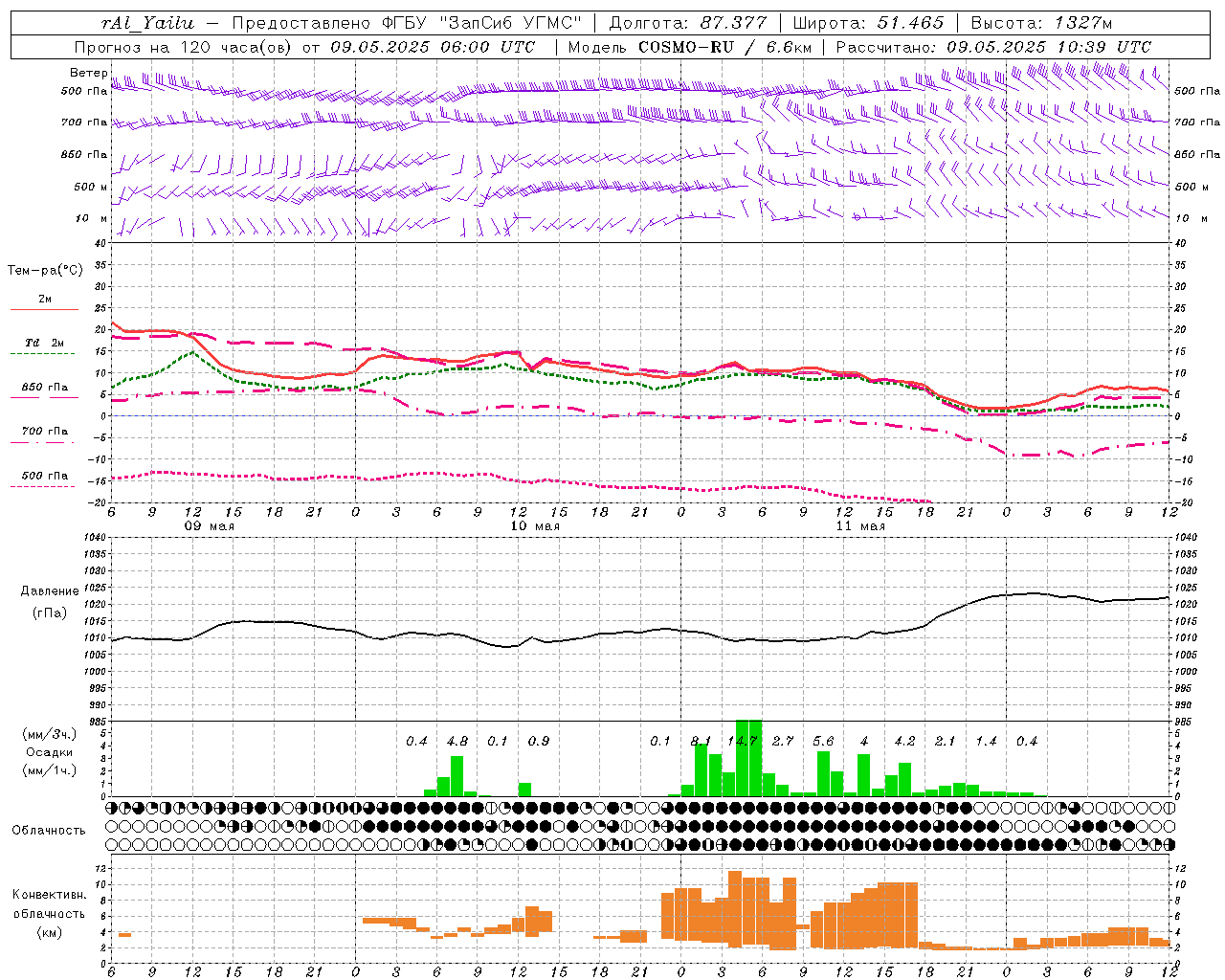Click the 10 мая date label

[x=534, y=526]
